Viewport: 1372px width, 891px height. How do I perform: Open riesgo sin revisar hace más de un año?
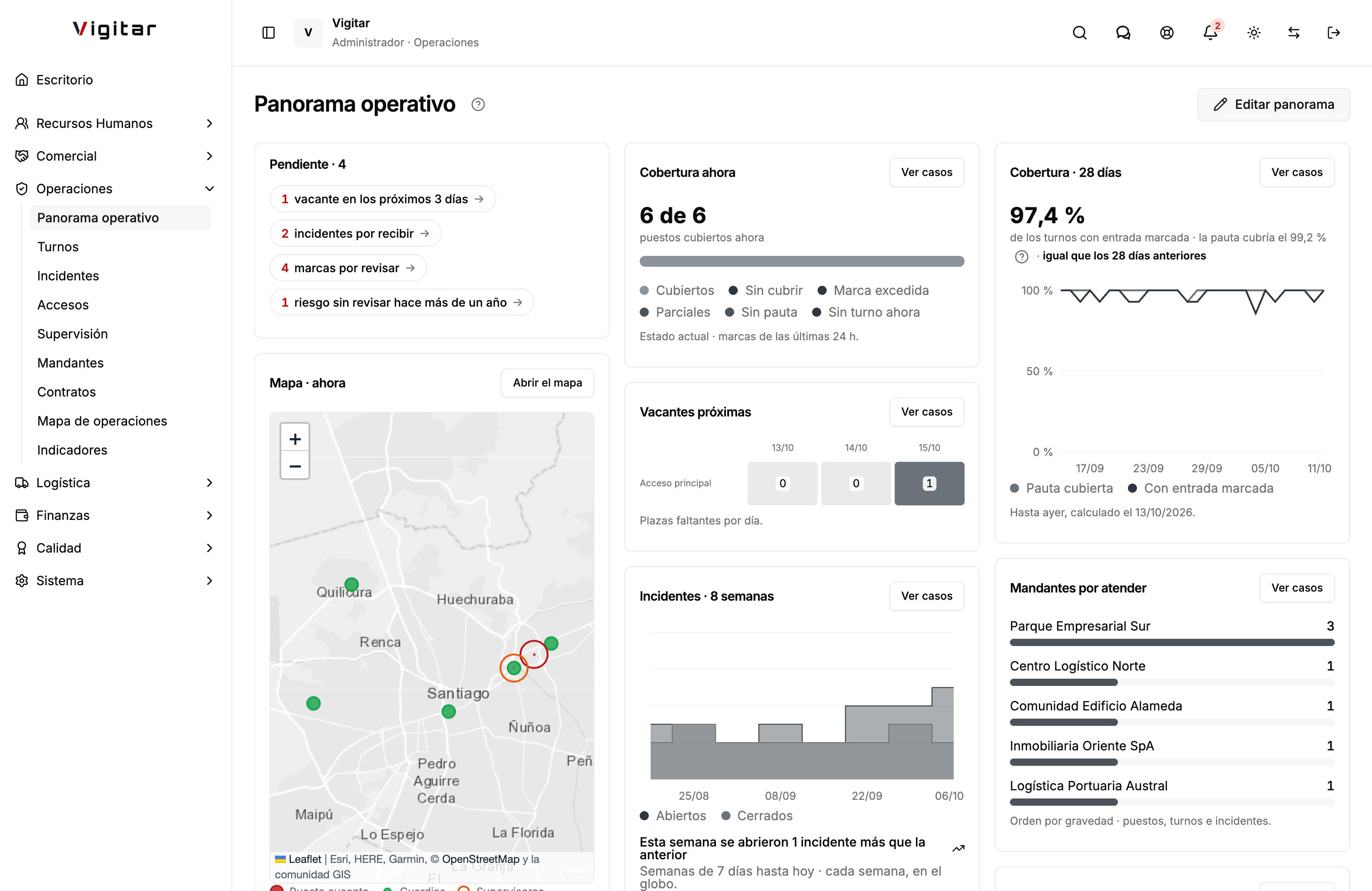(401, 303)
